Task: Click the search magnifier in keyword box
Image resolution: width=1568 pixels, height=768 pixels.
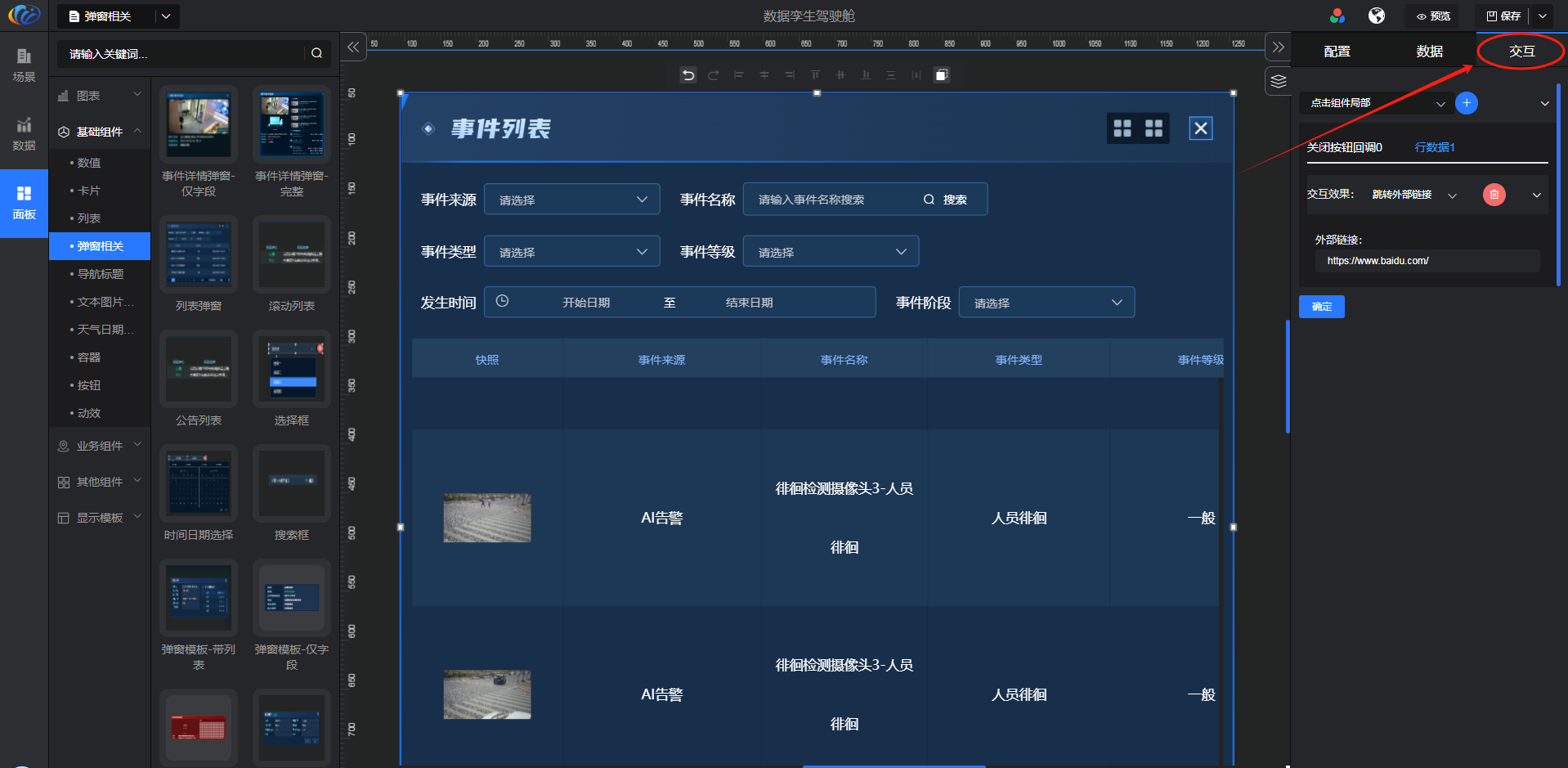Action: (x=316, y=54)
